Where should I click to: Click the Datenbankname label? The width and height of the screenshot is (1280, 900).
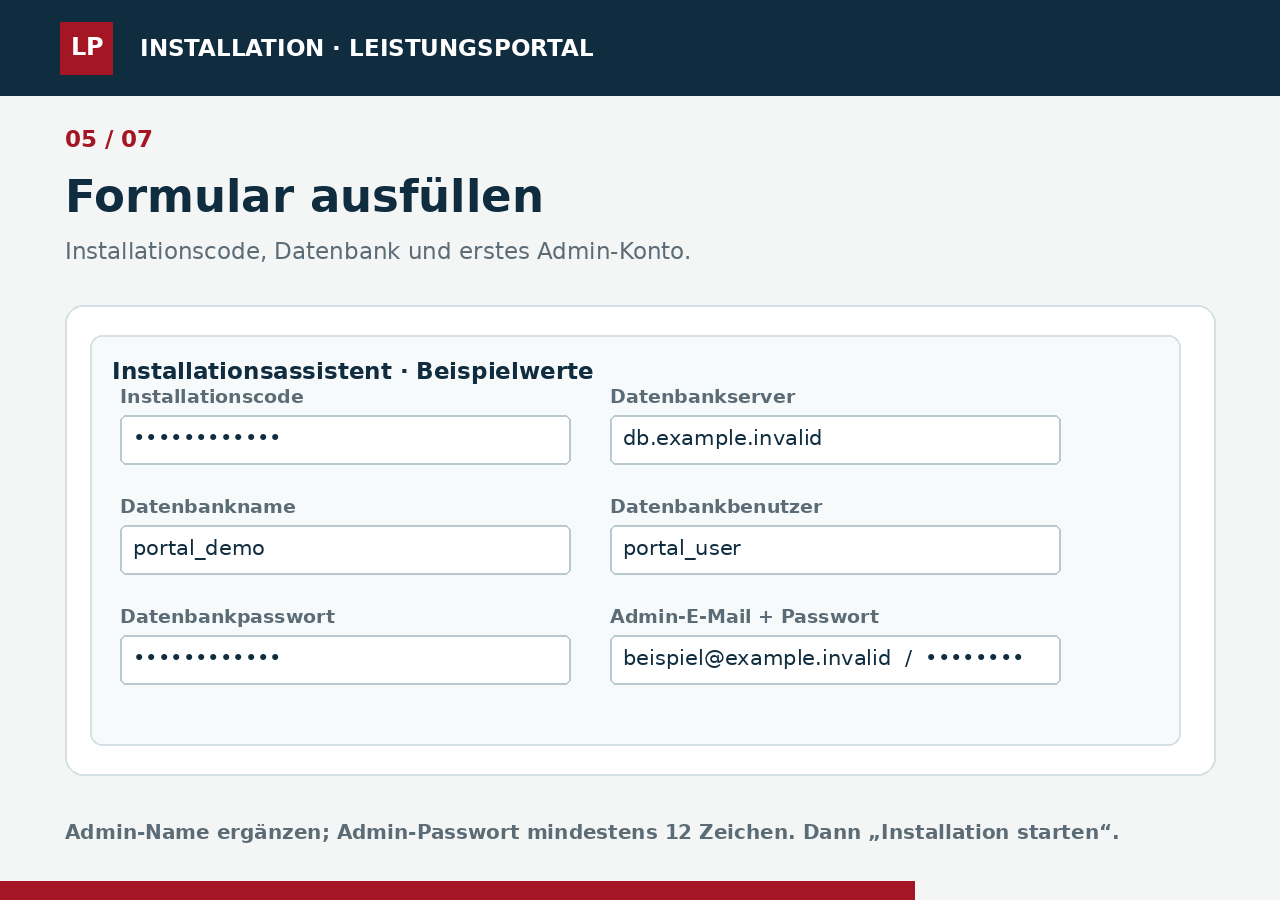208,507
